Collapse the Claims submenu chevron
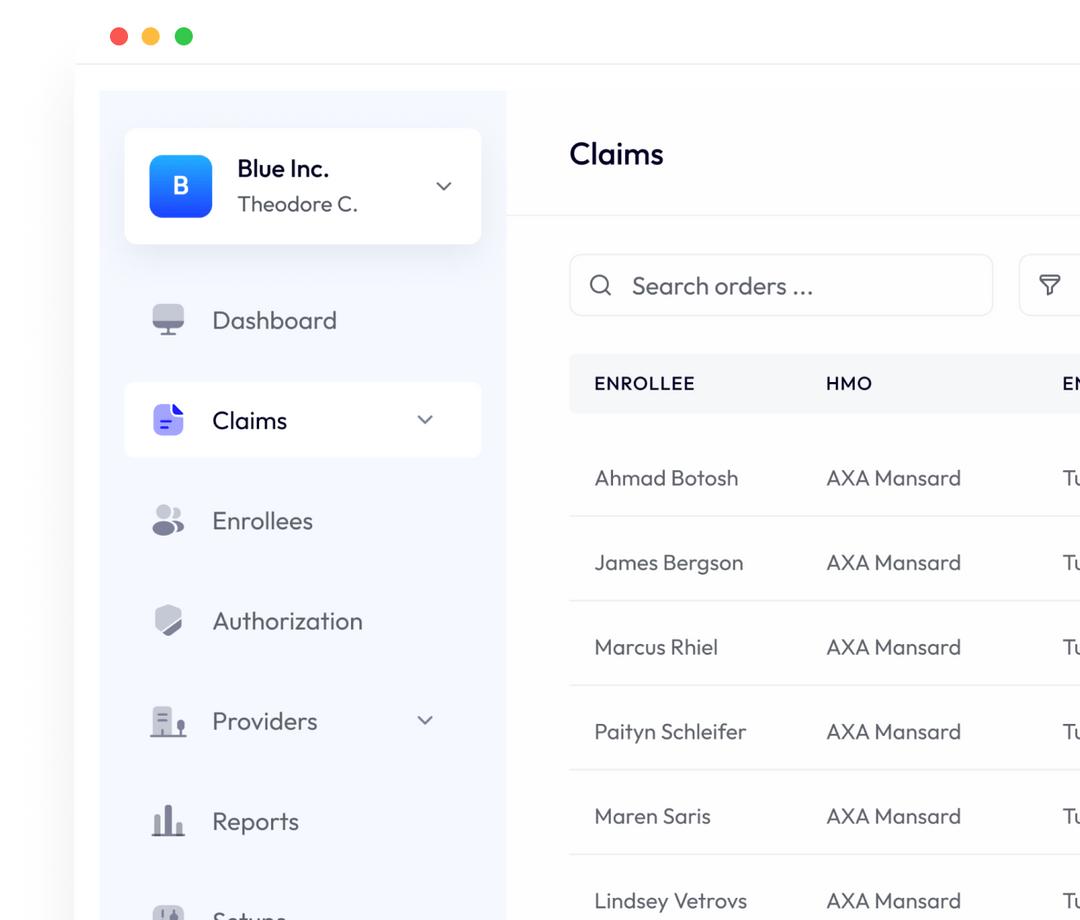Image resolution: width=1080 pixels, height=920 pixels. pos(424,420)
